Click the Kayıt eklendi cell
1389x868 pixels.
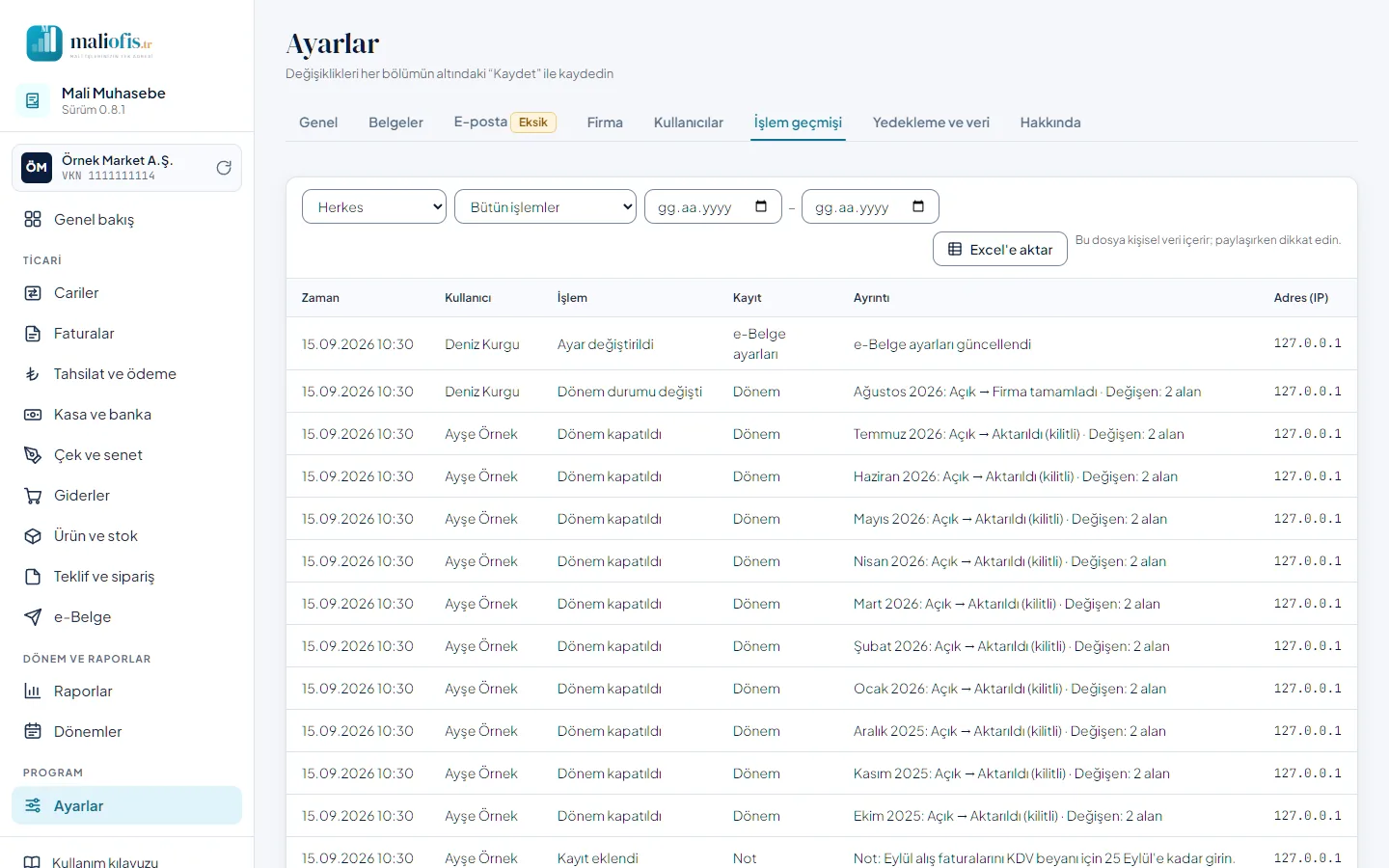click(x=598, y=858)
